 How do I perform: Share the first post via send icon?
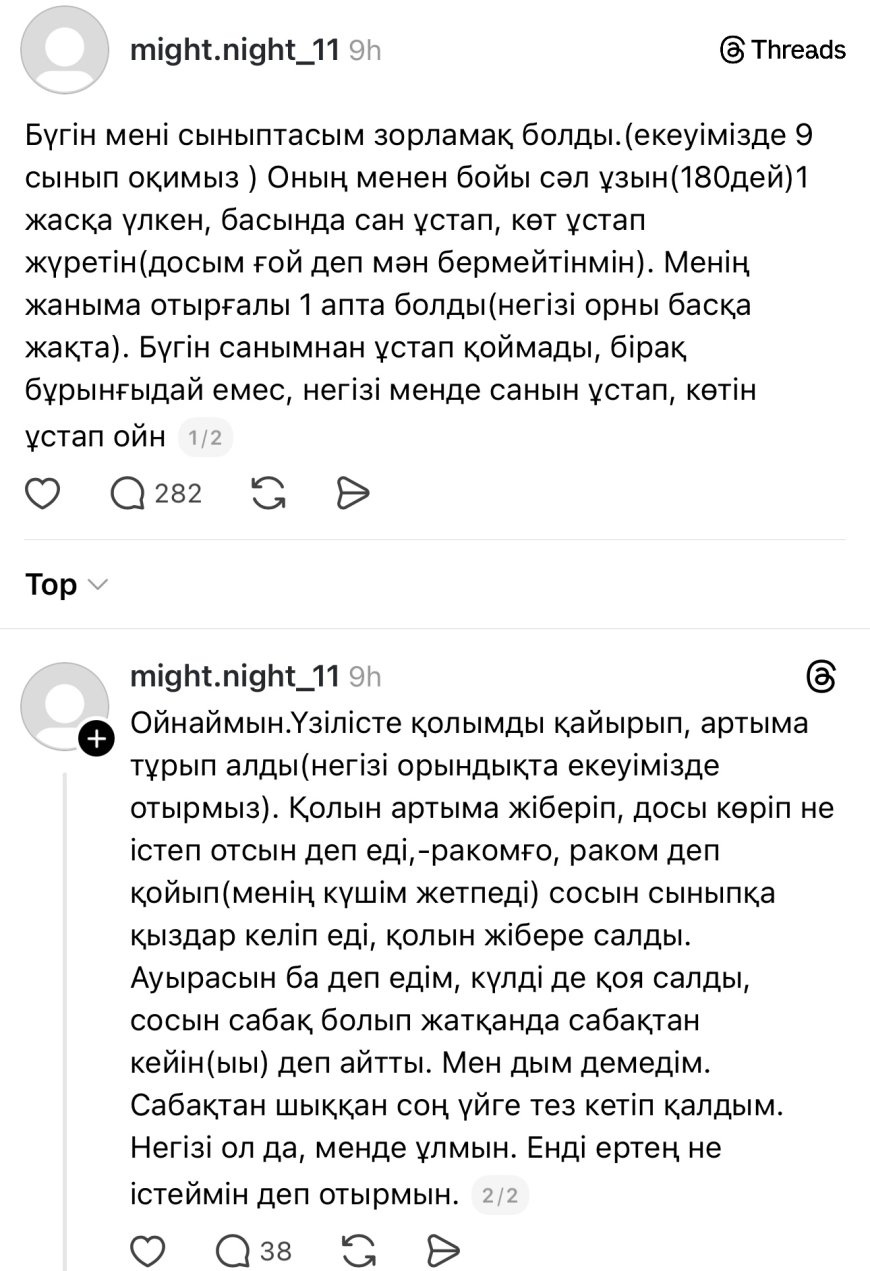(x=353, y=493)
